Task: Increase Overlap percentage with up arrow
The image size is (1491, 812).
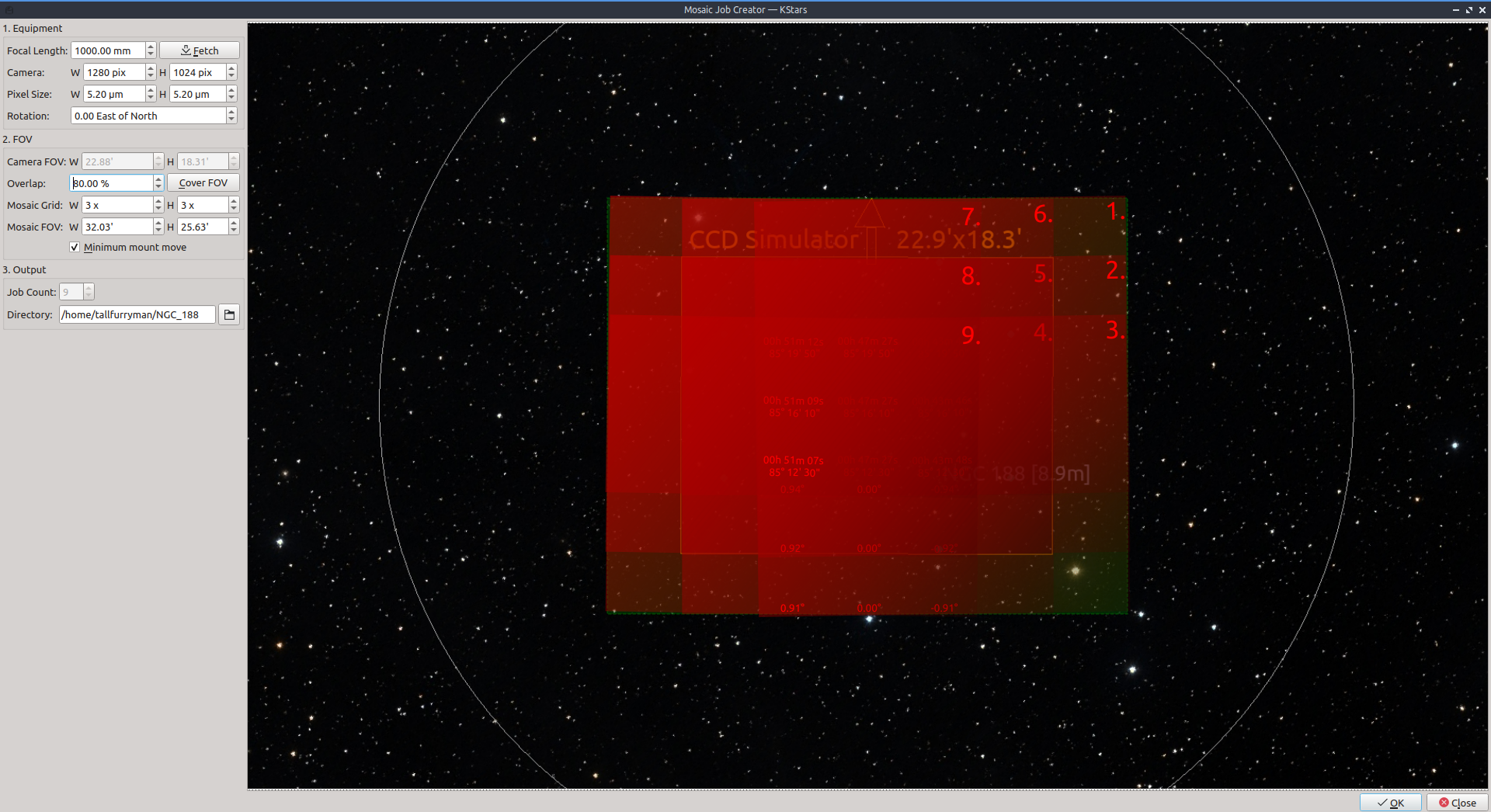Action: click(x=158, y=179)
